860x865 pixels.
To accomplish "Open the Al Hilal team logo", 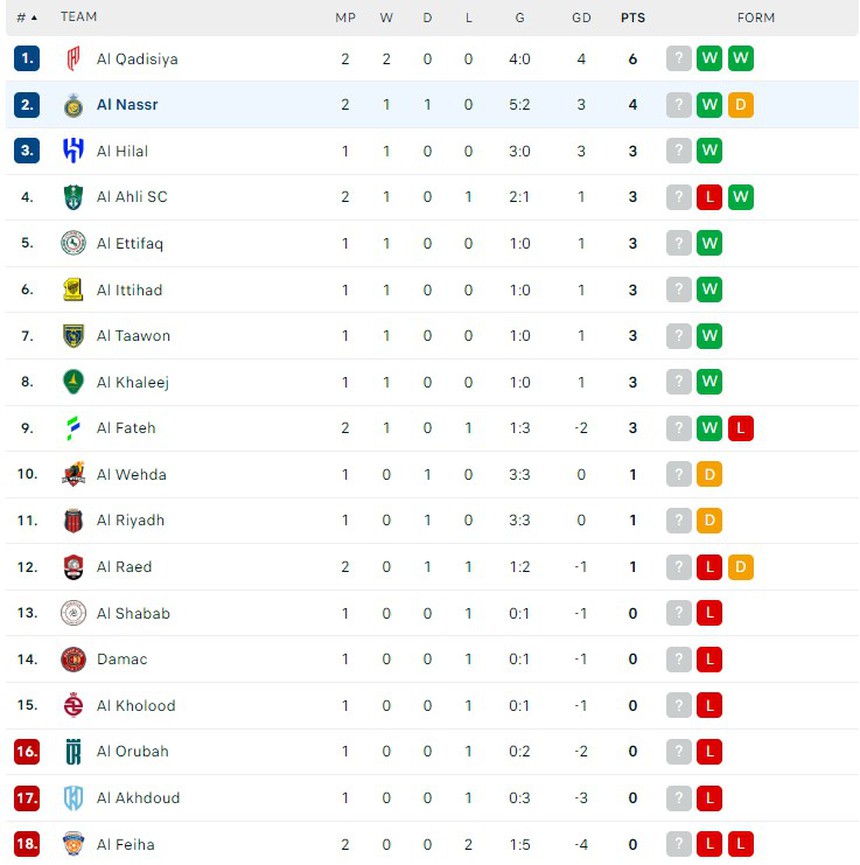I will (73, 151).
